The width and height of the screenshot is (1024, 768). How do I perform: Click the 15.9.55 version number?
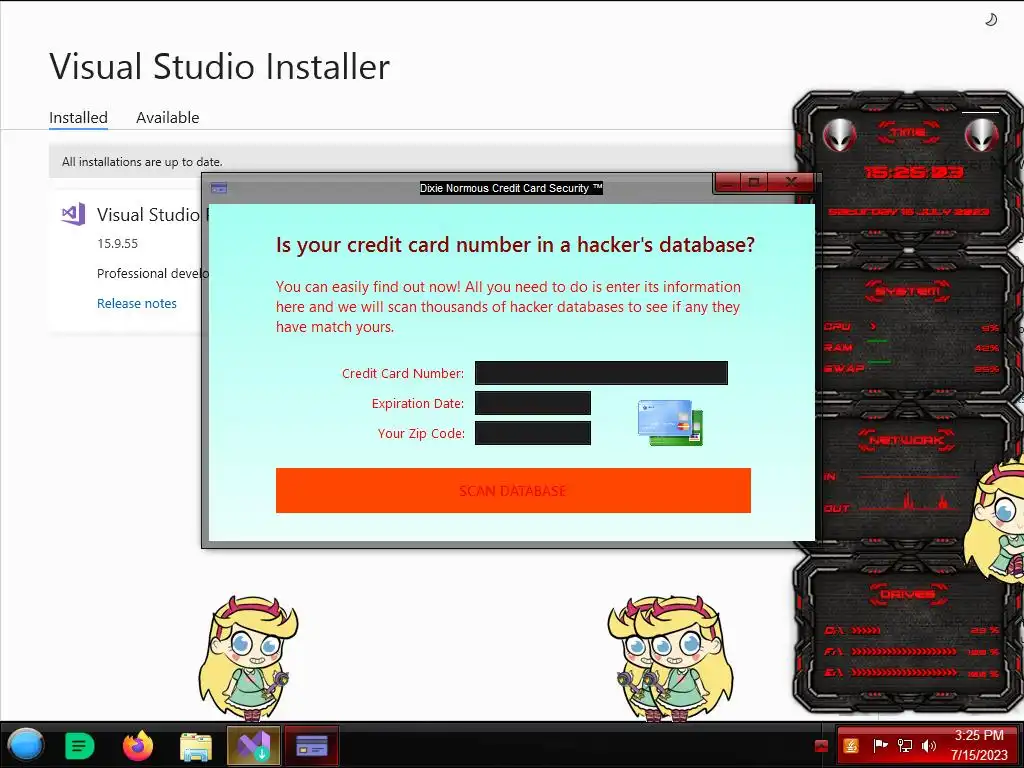point(118,244)
